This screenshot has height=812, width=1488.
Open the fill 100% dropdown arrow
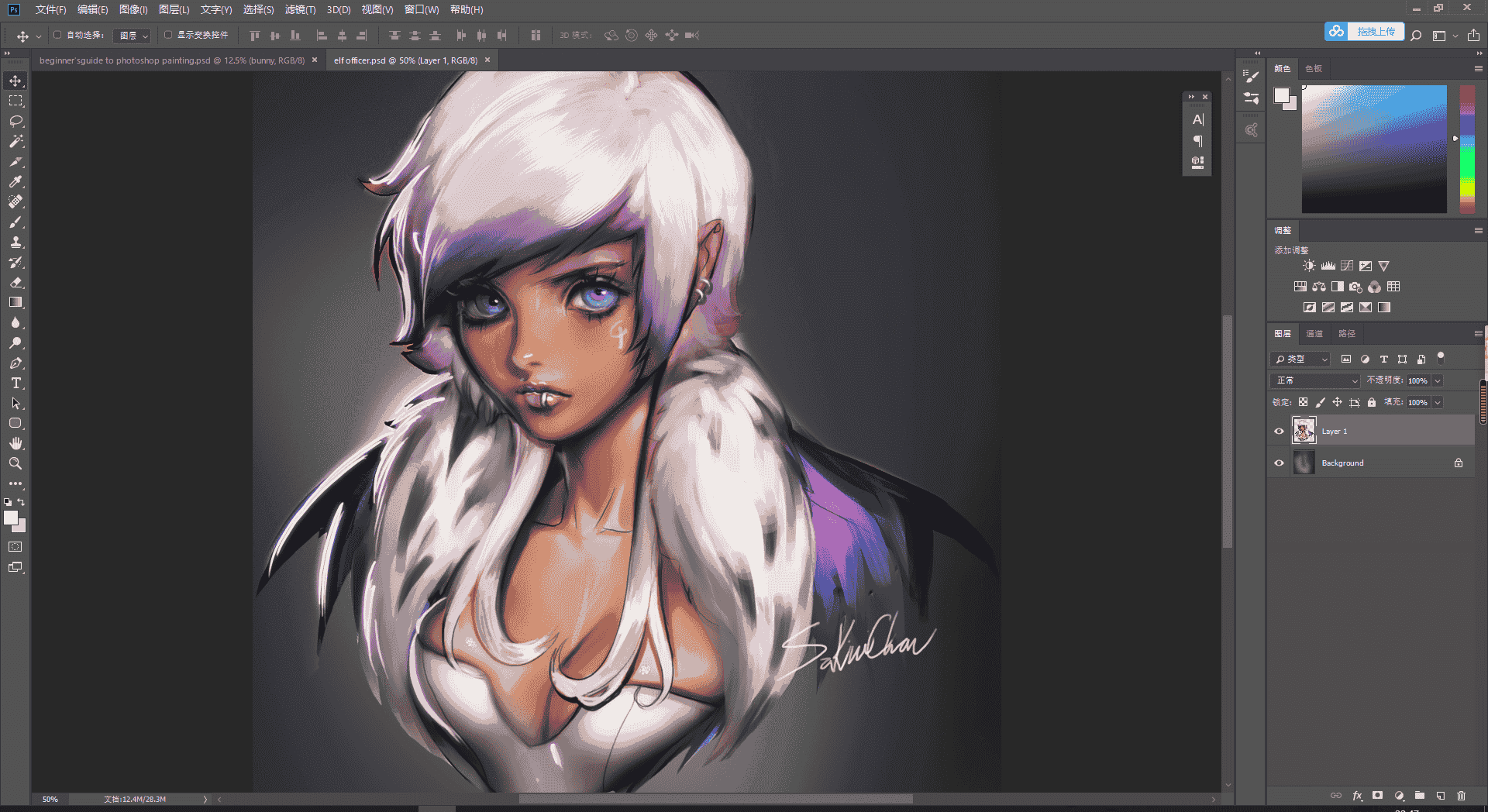(x=1438, y=402)
